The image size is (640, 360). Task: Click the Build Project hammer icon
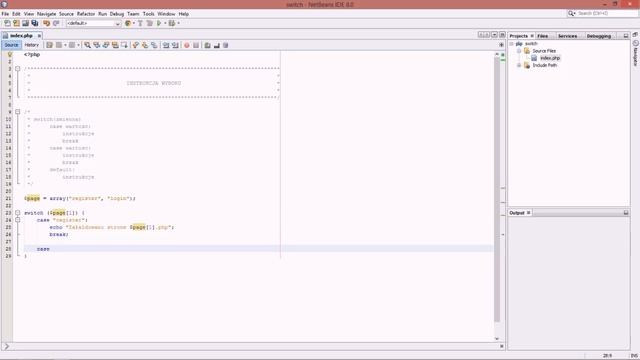pos(140,23)
